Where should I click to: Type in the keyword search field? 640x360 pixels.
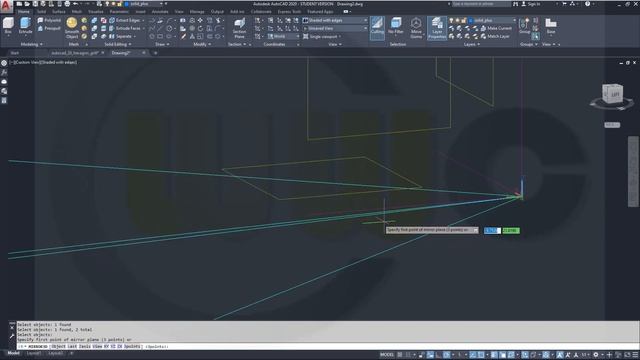point(481,4)
